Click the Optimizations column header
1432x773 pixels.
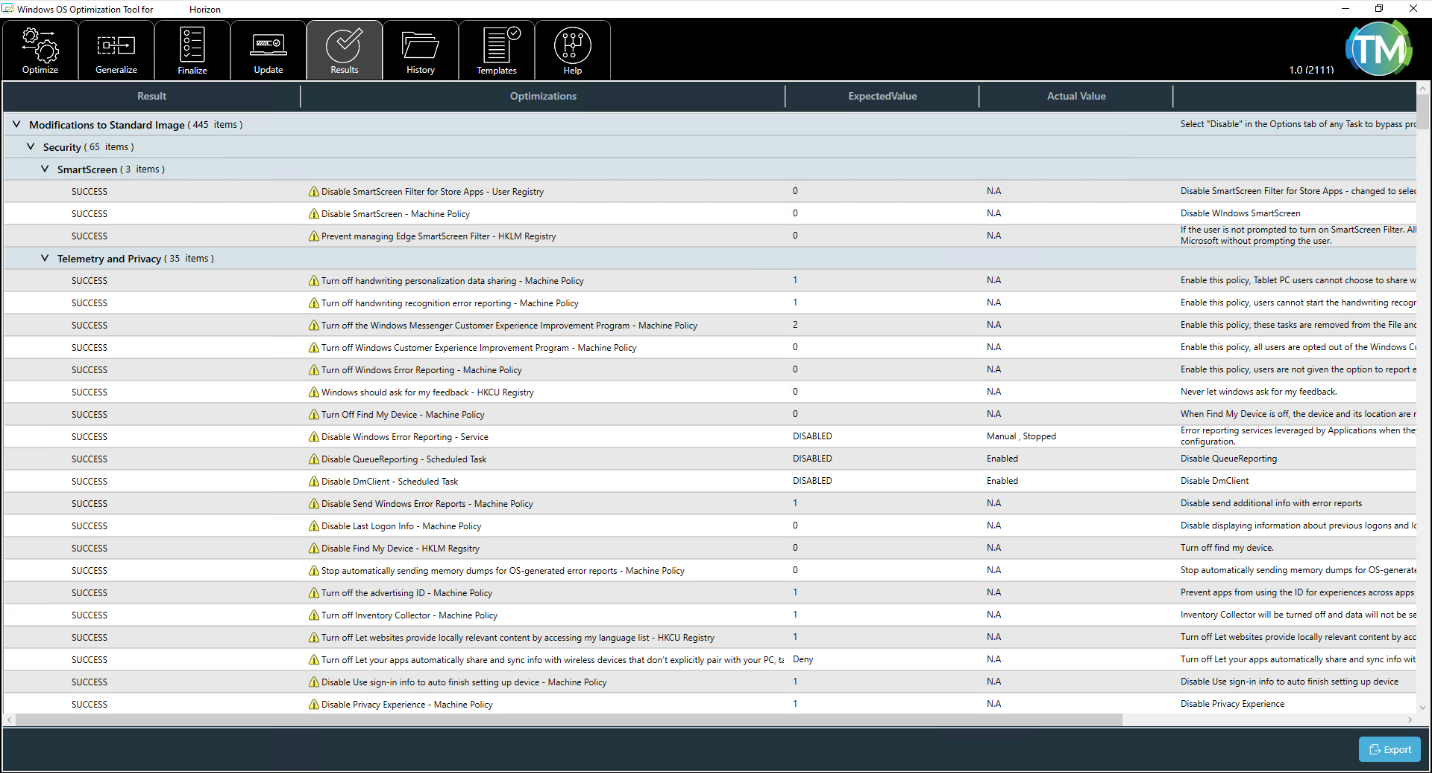543,96
